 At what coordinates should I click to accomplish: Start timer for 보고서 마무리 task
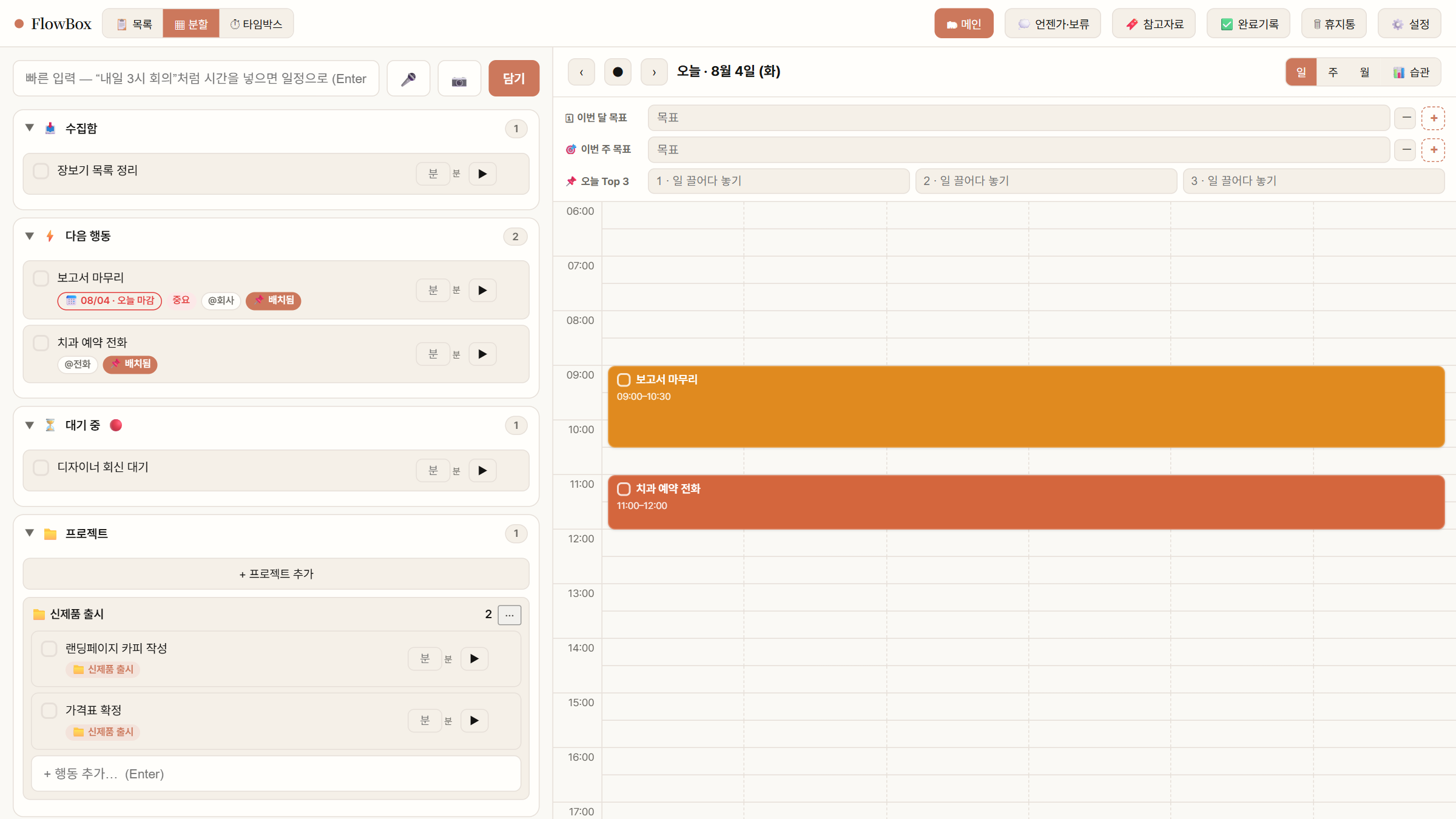click(x=482, y=291)
